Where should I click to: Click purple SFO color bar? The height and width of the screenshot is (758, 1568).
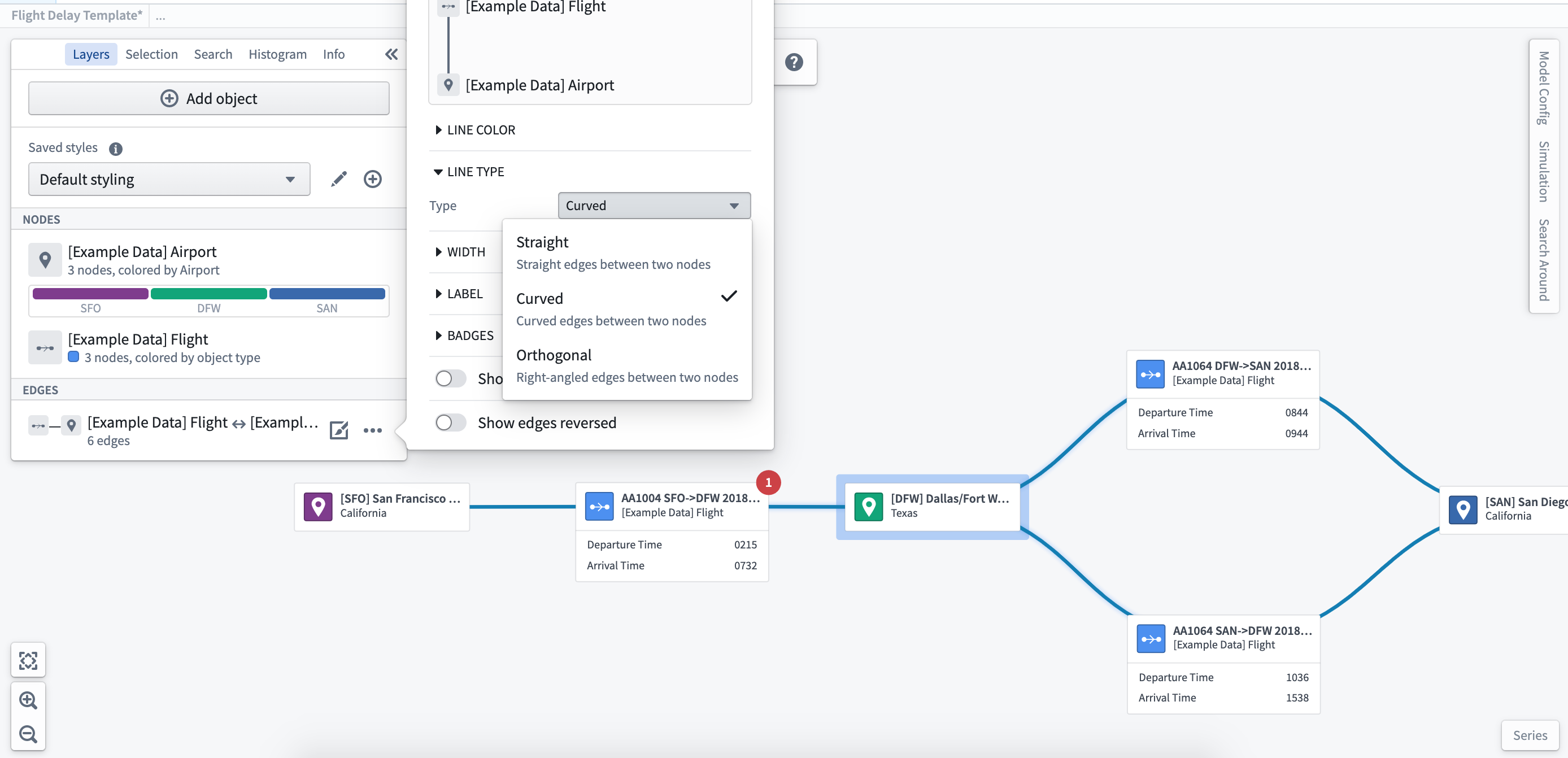90,294
